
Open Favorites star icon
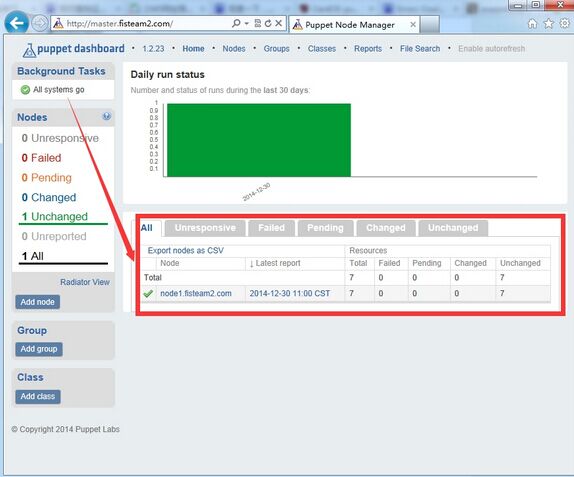(x=548, y=24)
